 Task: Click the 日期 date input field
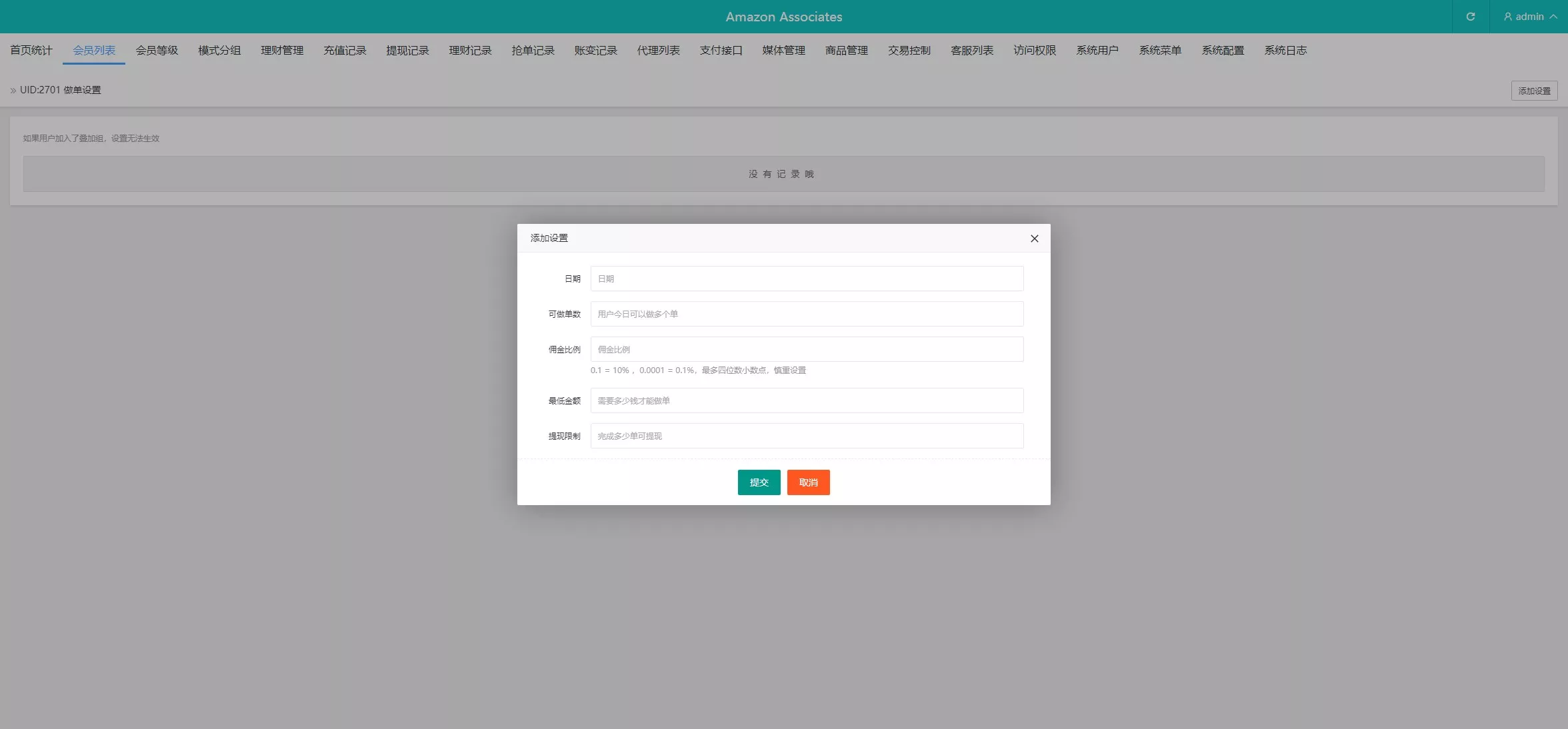(807, 279)
